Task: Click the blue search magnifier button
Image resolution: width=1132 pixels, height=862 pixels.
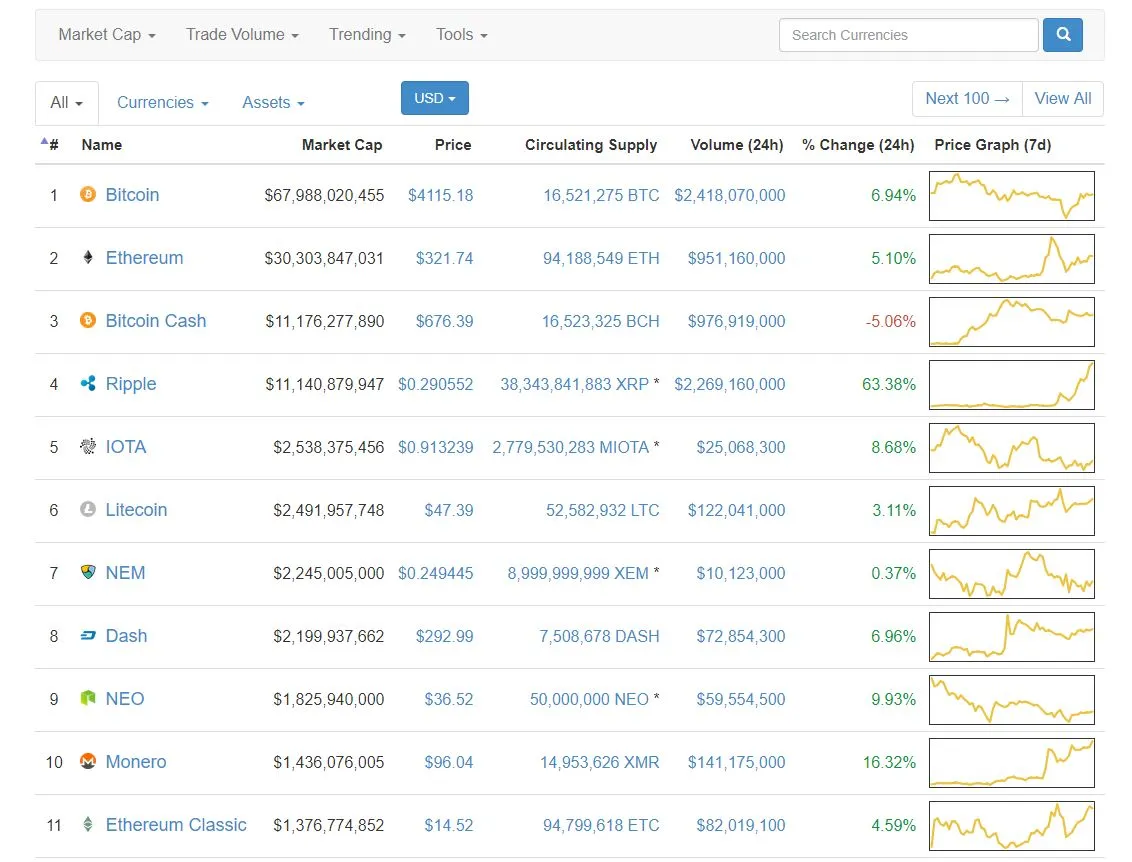Action: coord(1063,35)
